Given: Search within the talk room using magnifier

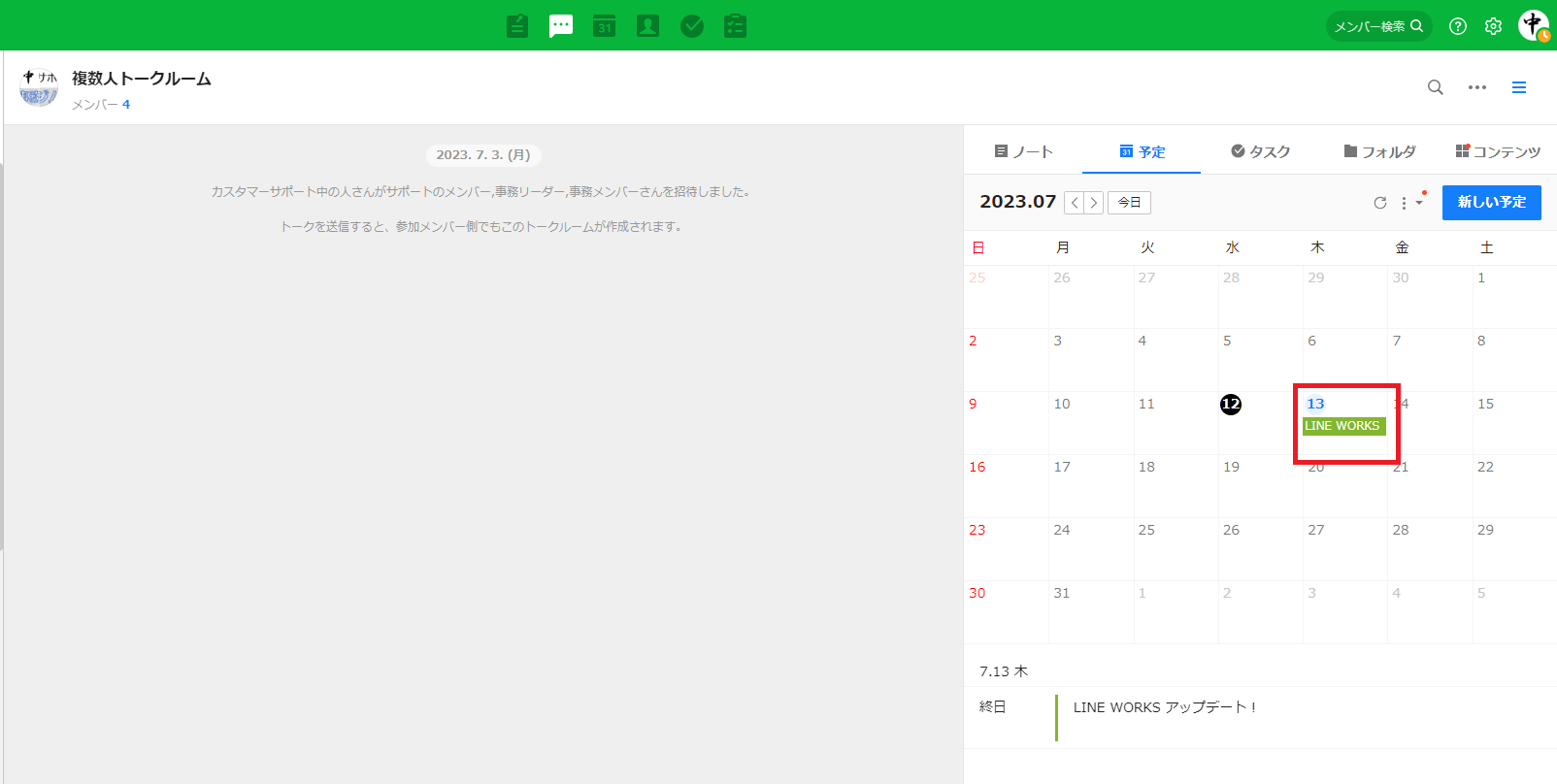Looking at the screenshot, I should (x=1436, y=87).
